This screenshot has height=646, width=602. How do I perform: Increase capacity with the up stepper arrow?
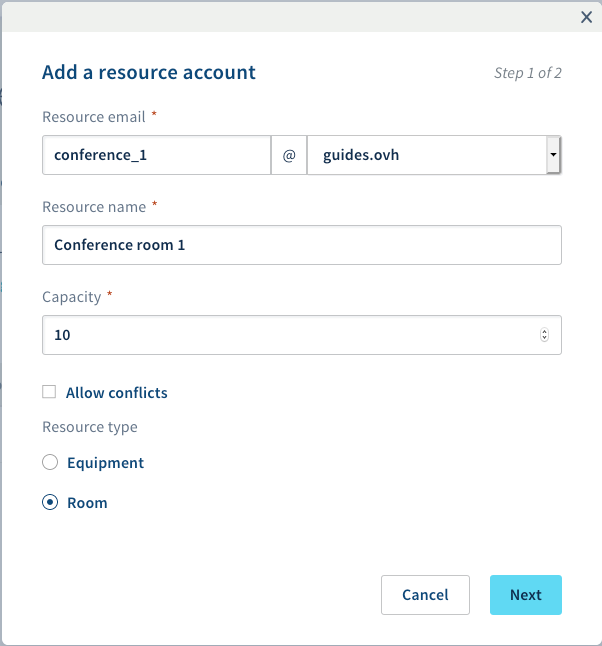(x=544, y=331)
